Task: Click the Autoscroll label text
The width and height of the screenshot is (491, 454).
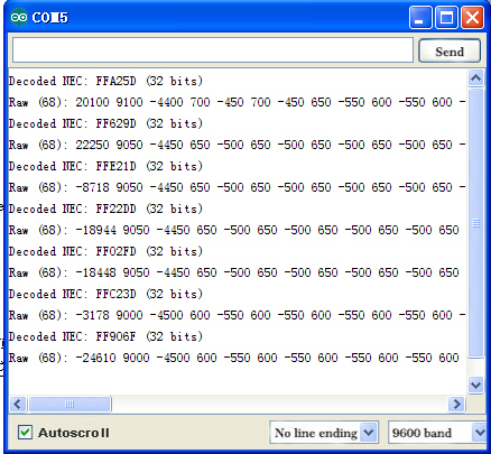Action: pyautogui.click(x=73, y=433)
